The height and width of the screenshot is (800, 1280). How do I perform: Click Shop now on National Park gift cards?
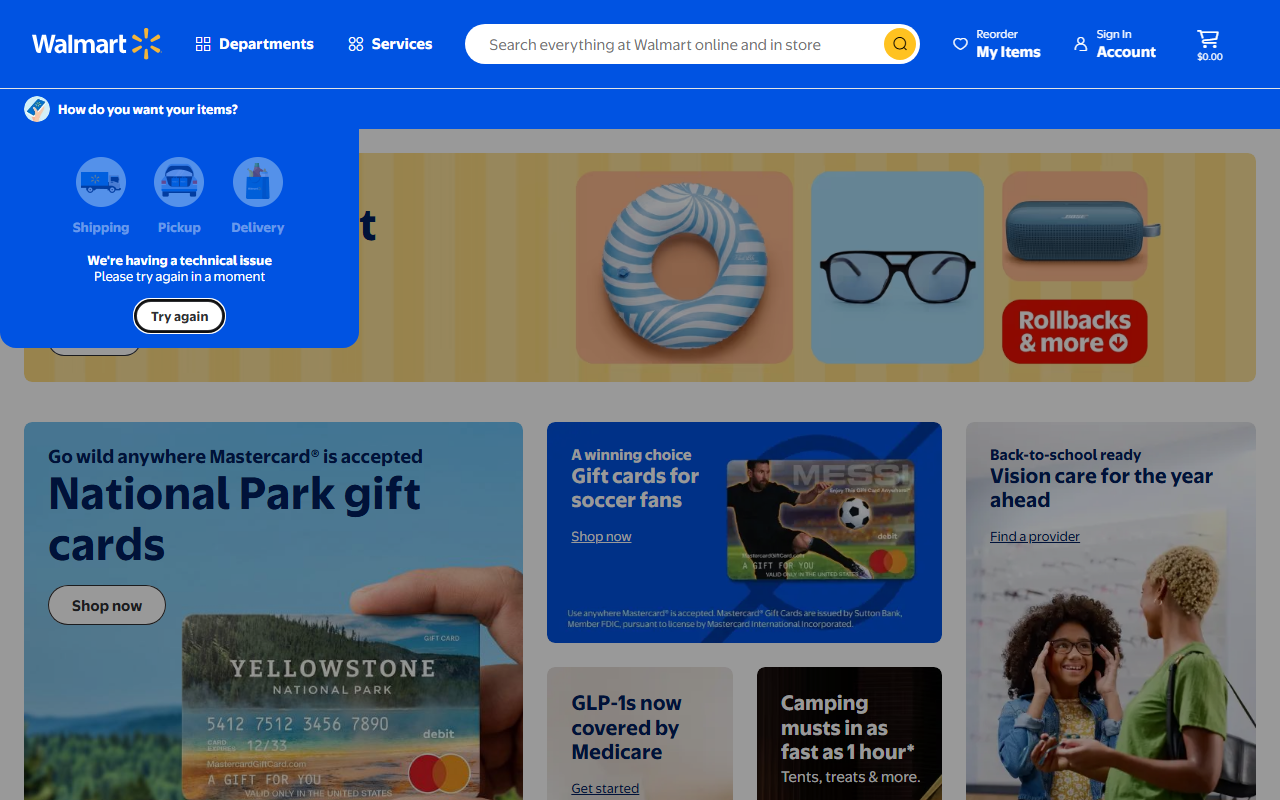point(107,605)
